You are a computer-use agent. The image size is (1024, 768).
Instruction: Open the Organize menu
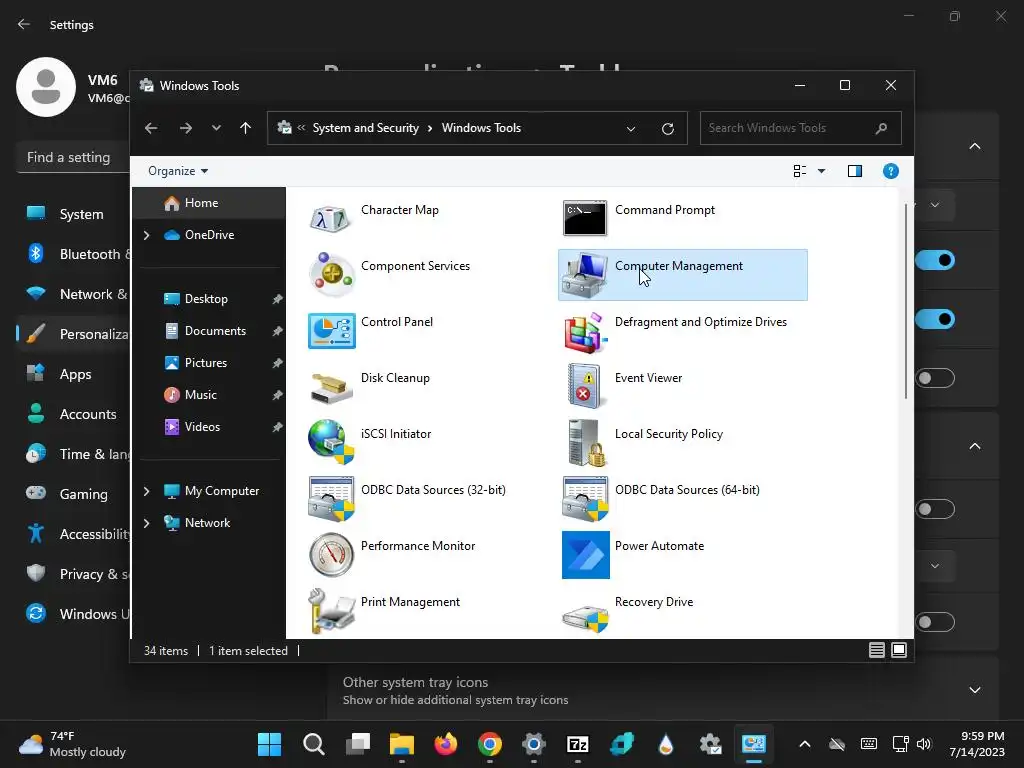tap(178, 171)
